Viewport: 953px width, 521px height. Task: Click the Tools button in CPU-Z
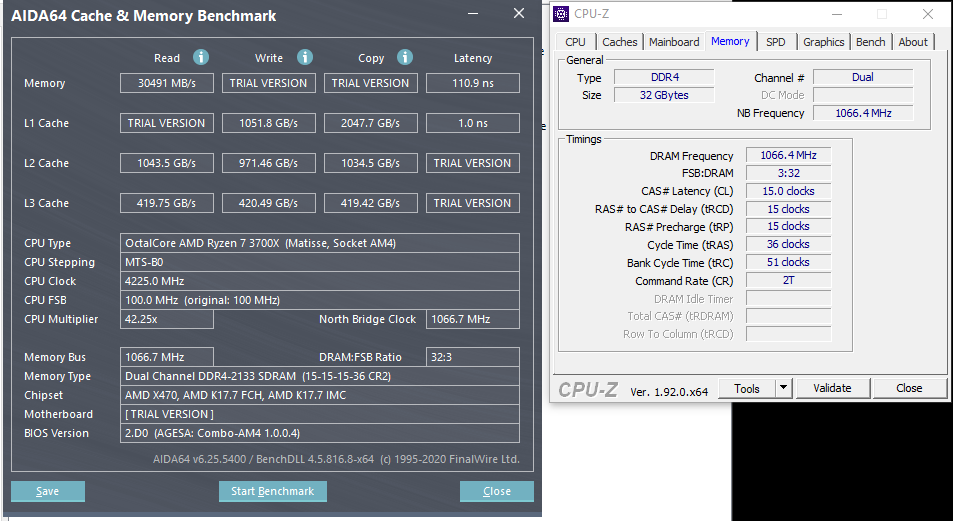point(747,388)
